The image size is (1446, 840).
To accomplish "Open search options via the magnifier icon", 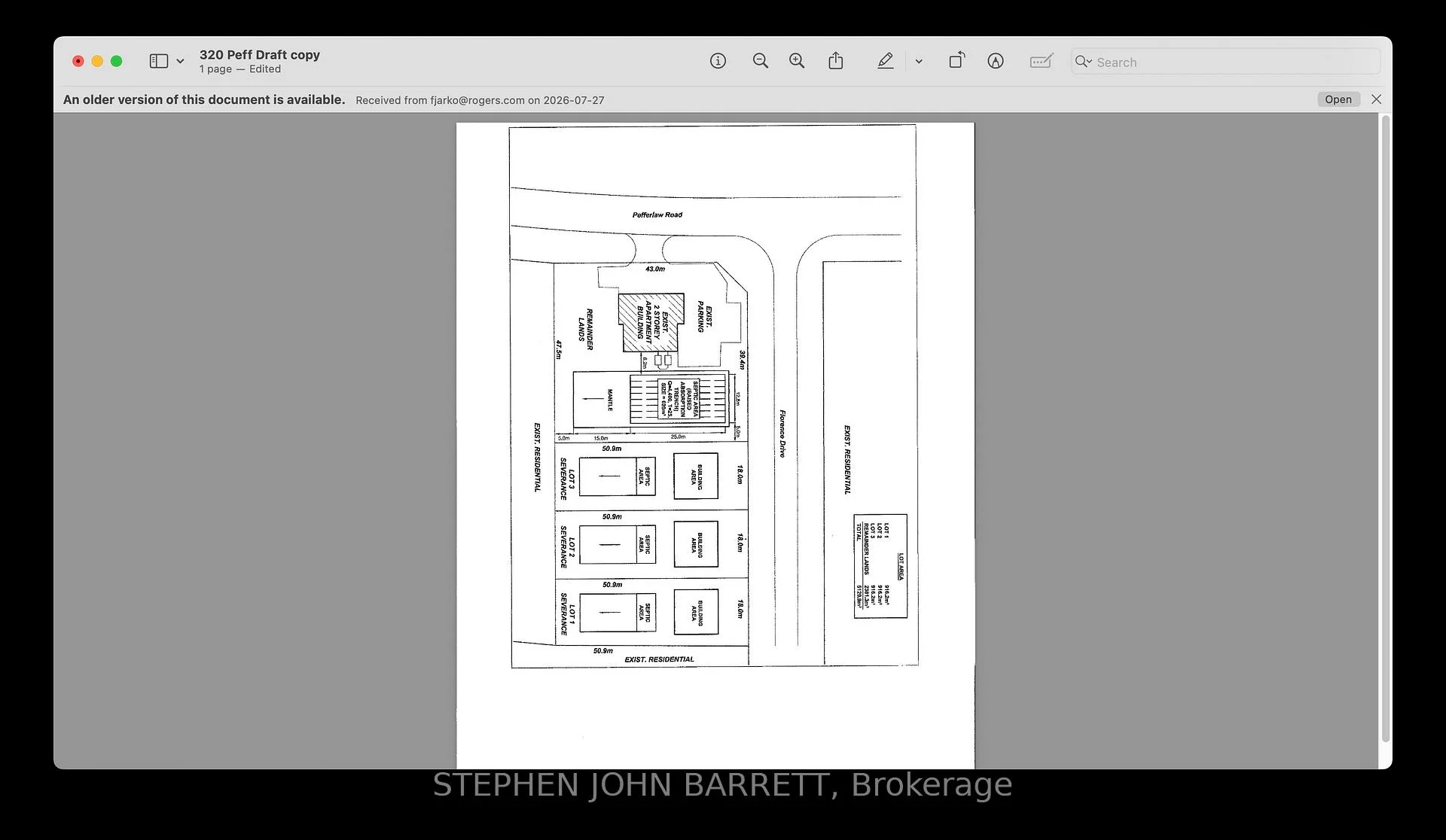I will coord(1083,62).
